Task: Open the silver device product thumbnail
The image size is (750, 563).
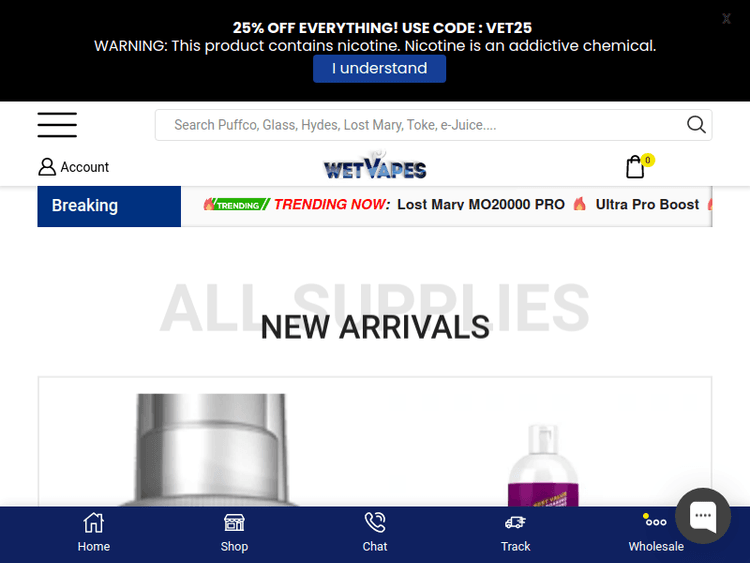Action: click(x=210, y=450)
